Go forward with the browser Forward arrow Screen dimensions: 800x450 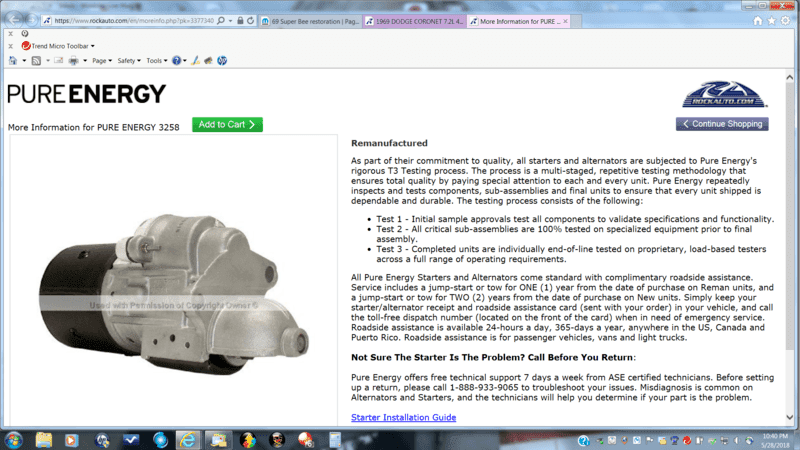(32, 20)
